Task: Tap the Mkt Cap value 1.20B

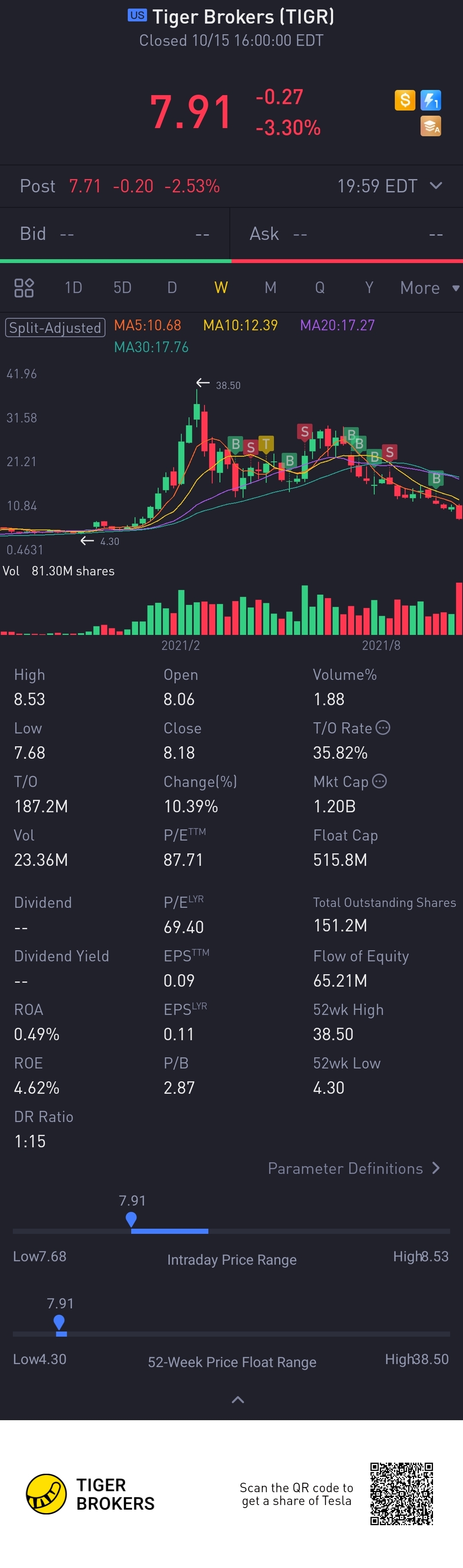Action: coord(334,807)
